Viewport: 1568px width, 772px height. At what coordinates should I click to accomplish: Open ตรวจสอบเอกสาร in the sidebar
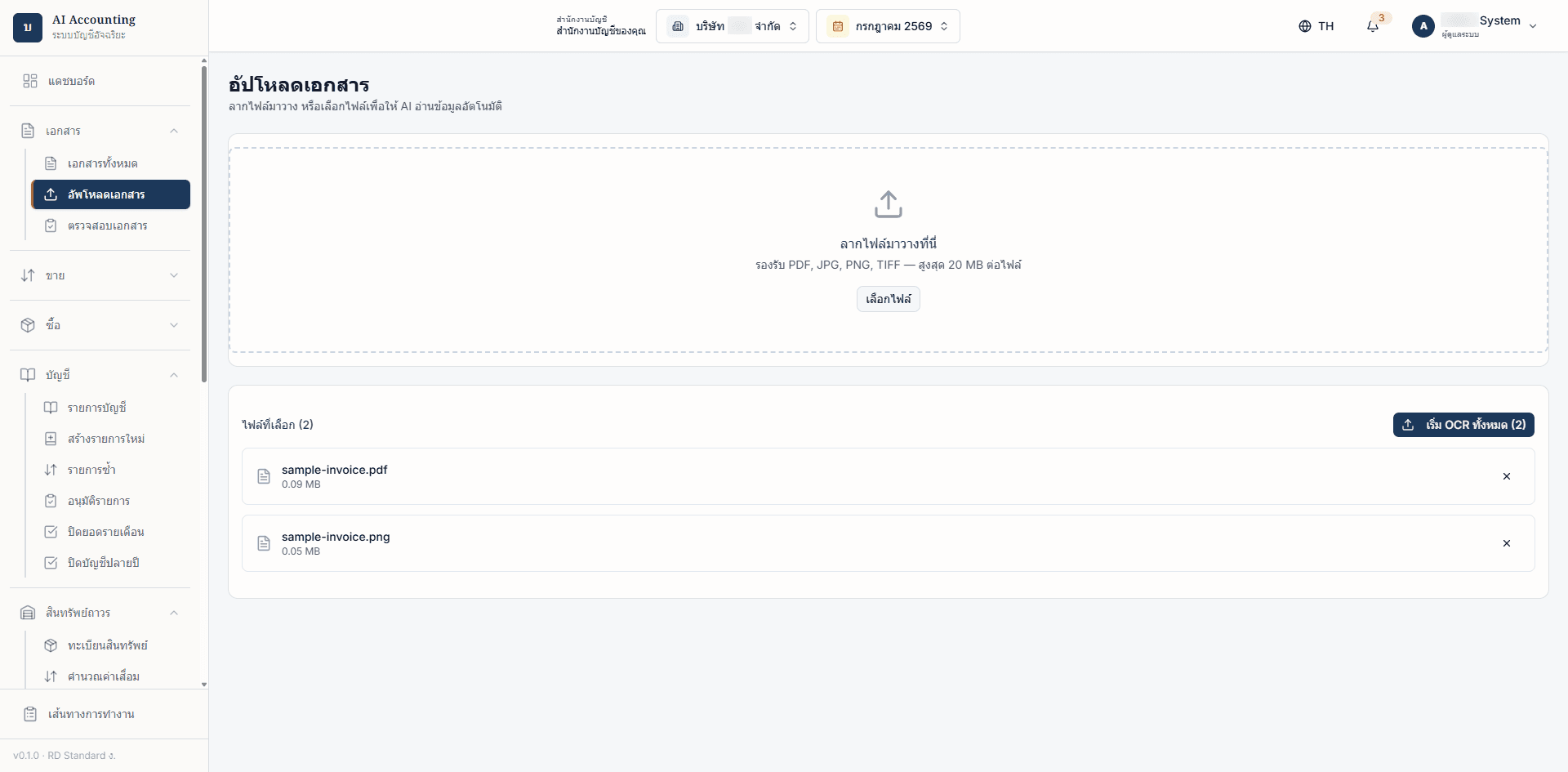click(x=110, y=225)
